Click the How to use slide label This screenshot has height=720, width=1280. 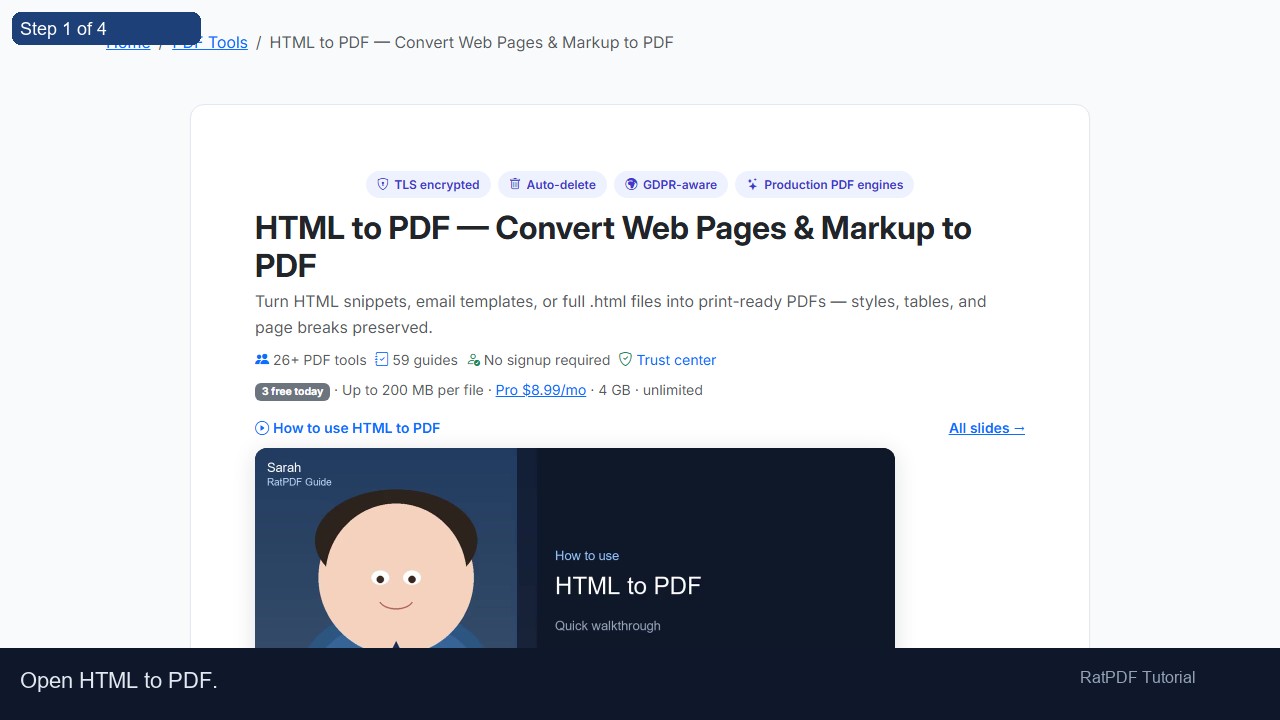(x=587, y=556)
